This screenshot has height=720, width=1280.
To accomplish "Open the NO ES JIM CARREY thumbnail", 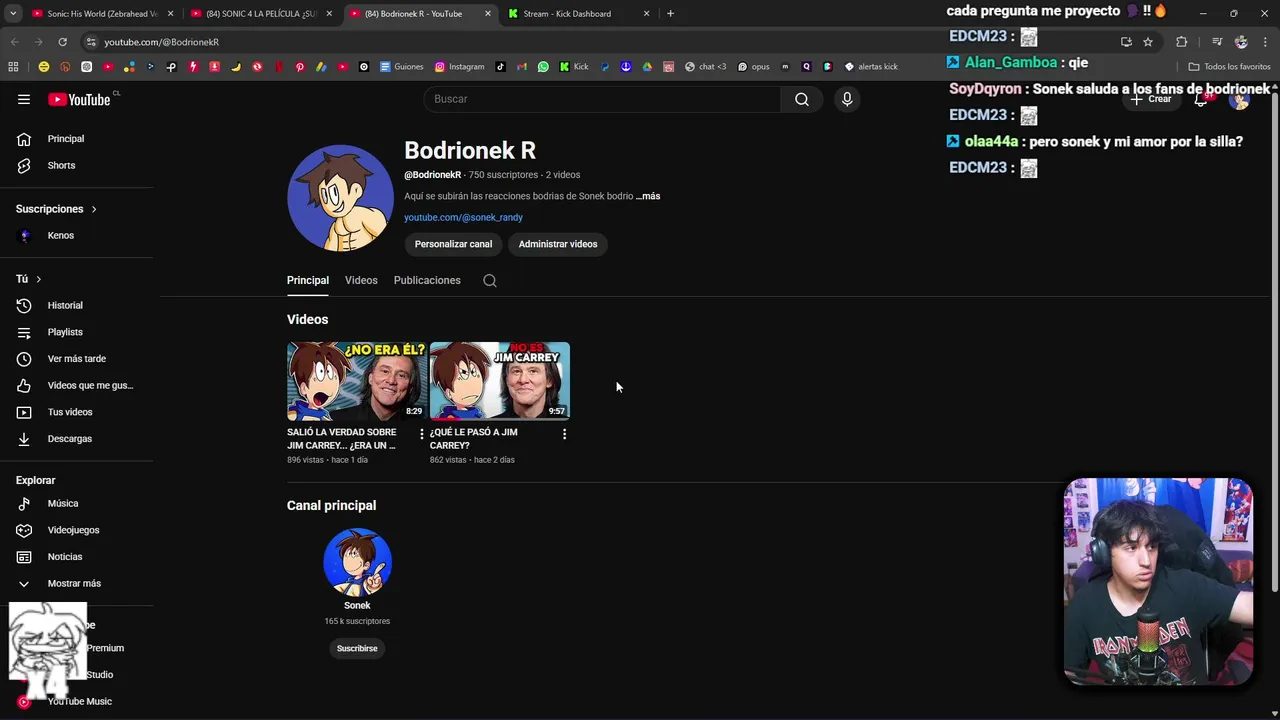I will (500, 381).
